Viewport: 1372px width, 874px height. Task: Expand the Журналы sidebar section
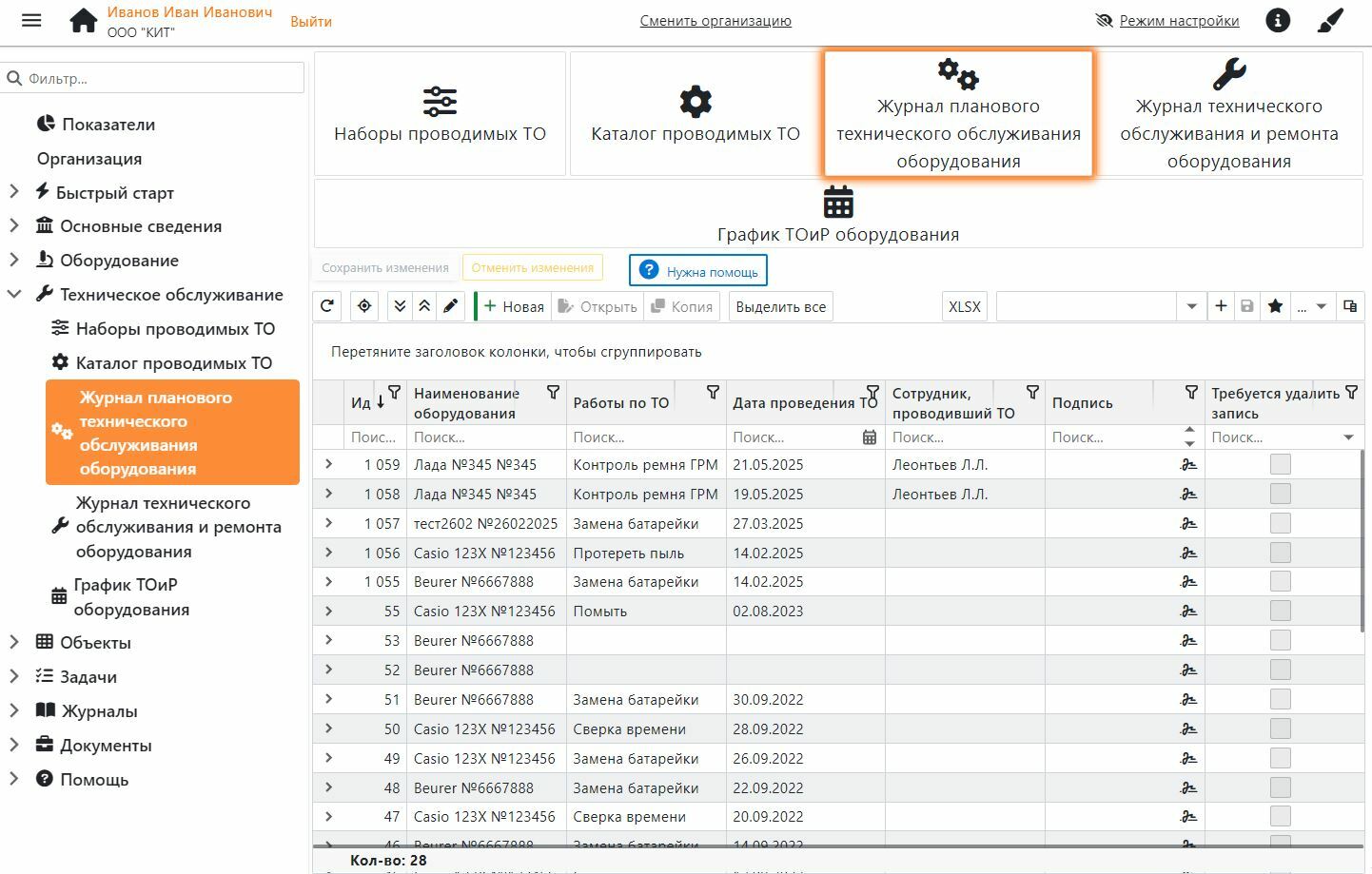14,710
